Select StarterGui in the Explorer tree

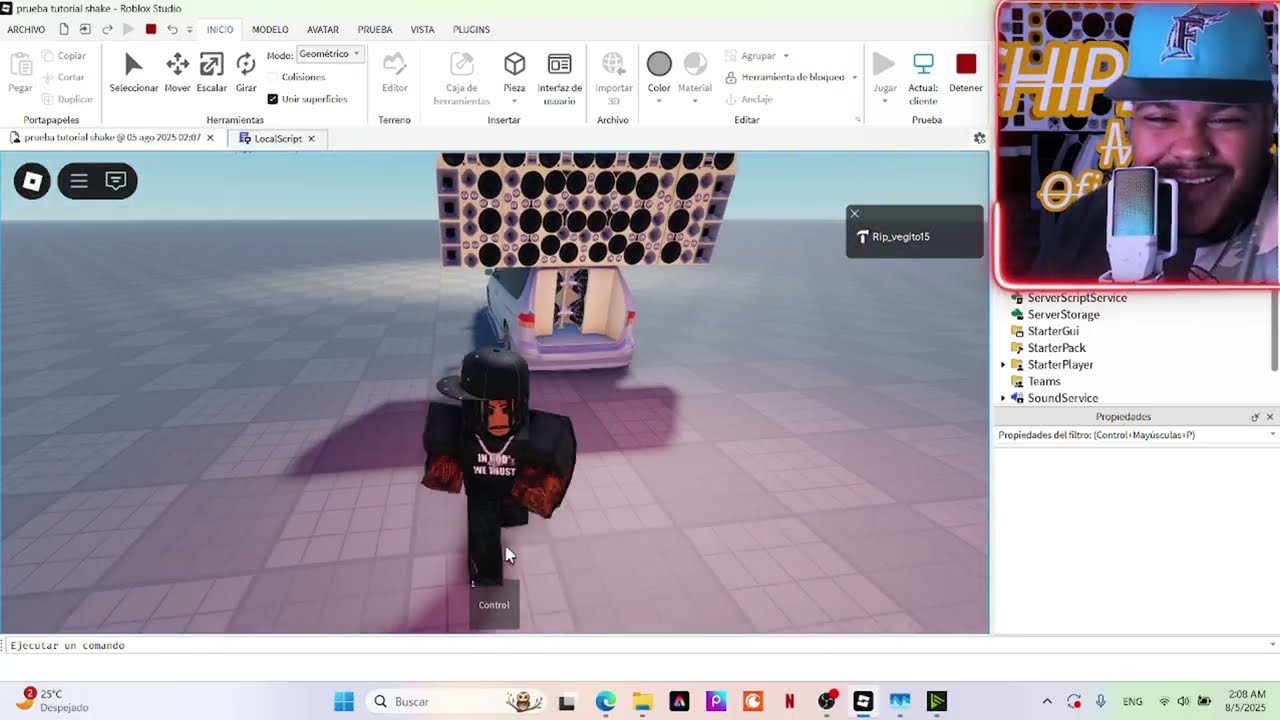(1053, 331)
